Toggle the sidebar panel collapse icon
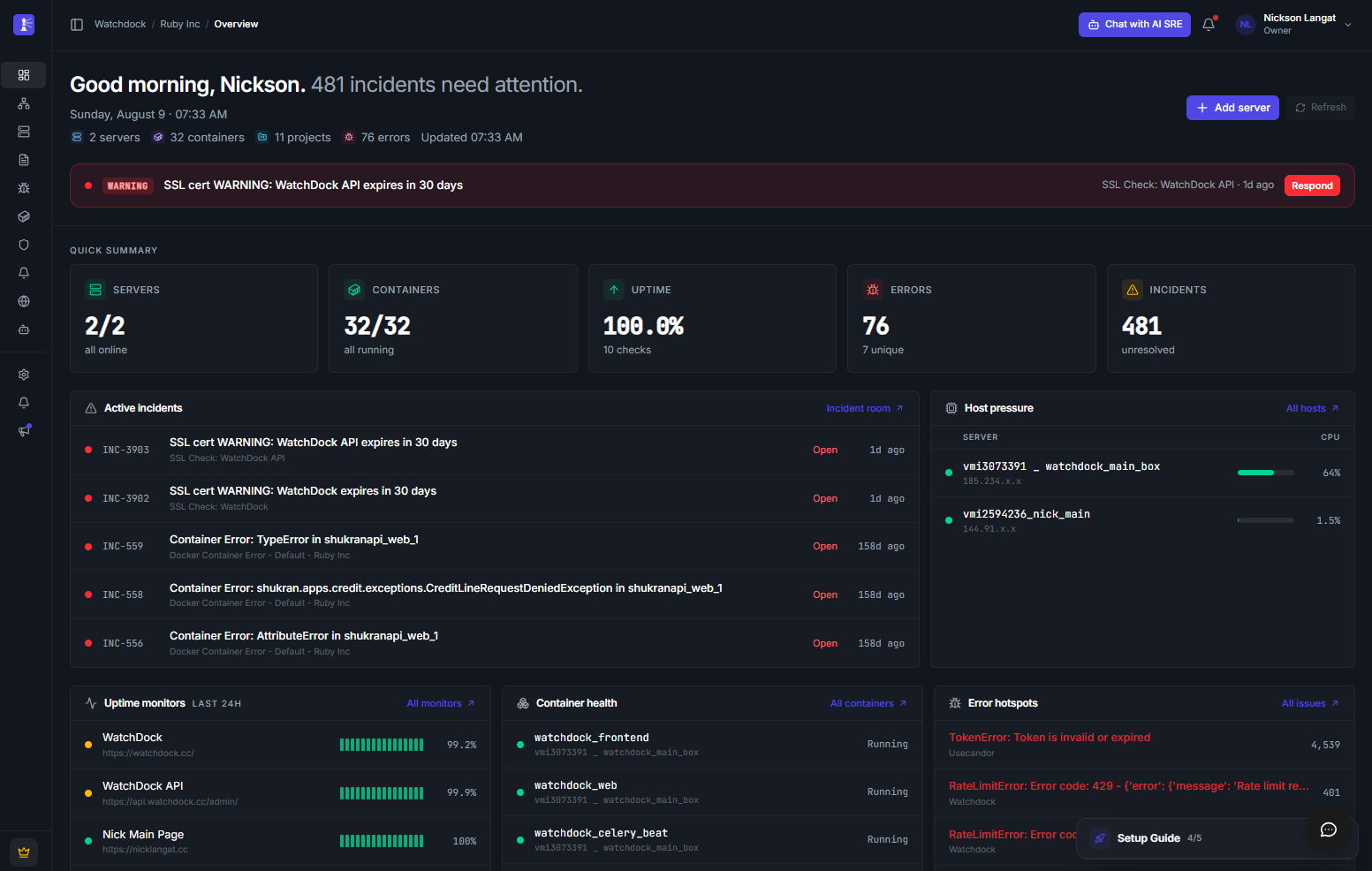This screenshot has height=871, width=1372. 77,25
